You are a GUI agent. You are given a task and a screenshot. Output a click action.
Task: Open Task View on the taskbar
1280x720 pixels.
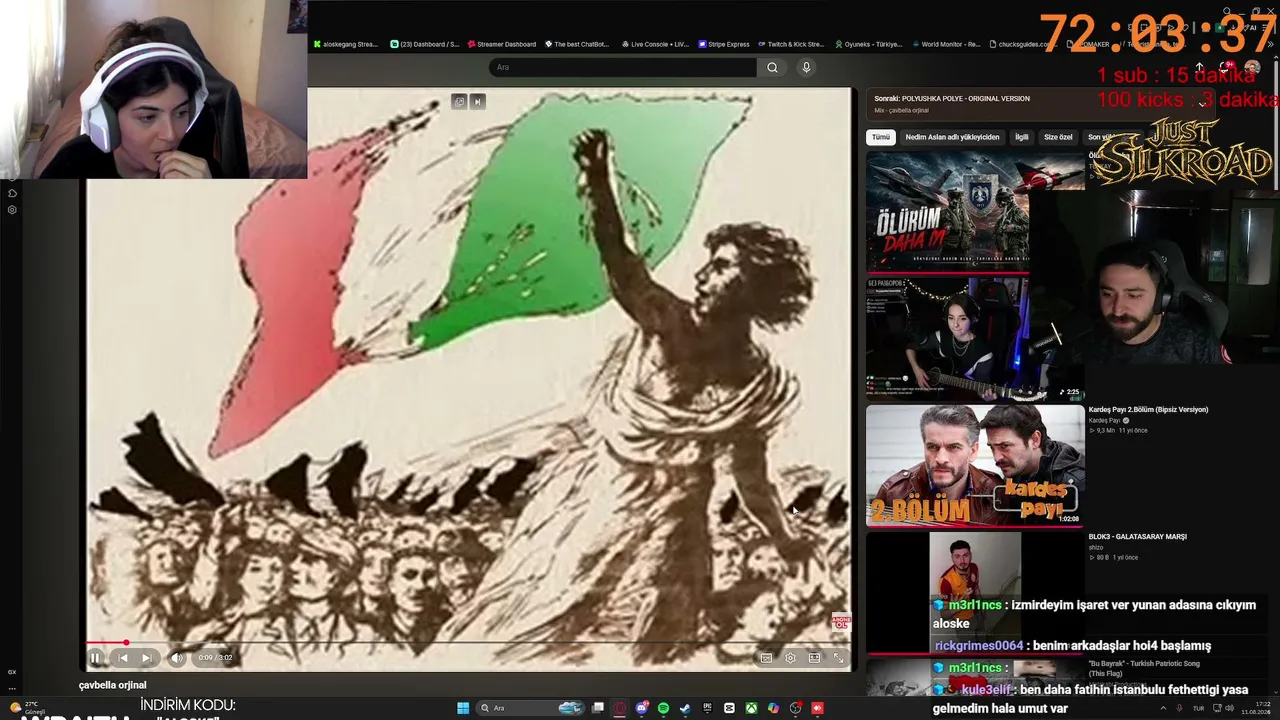click(598, 708)
